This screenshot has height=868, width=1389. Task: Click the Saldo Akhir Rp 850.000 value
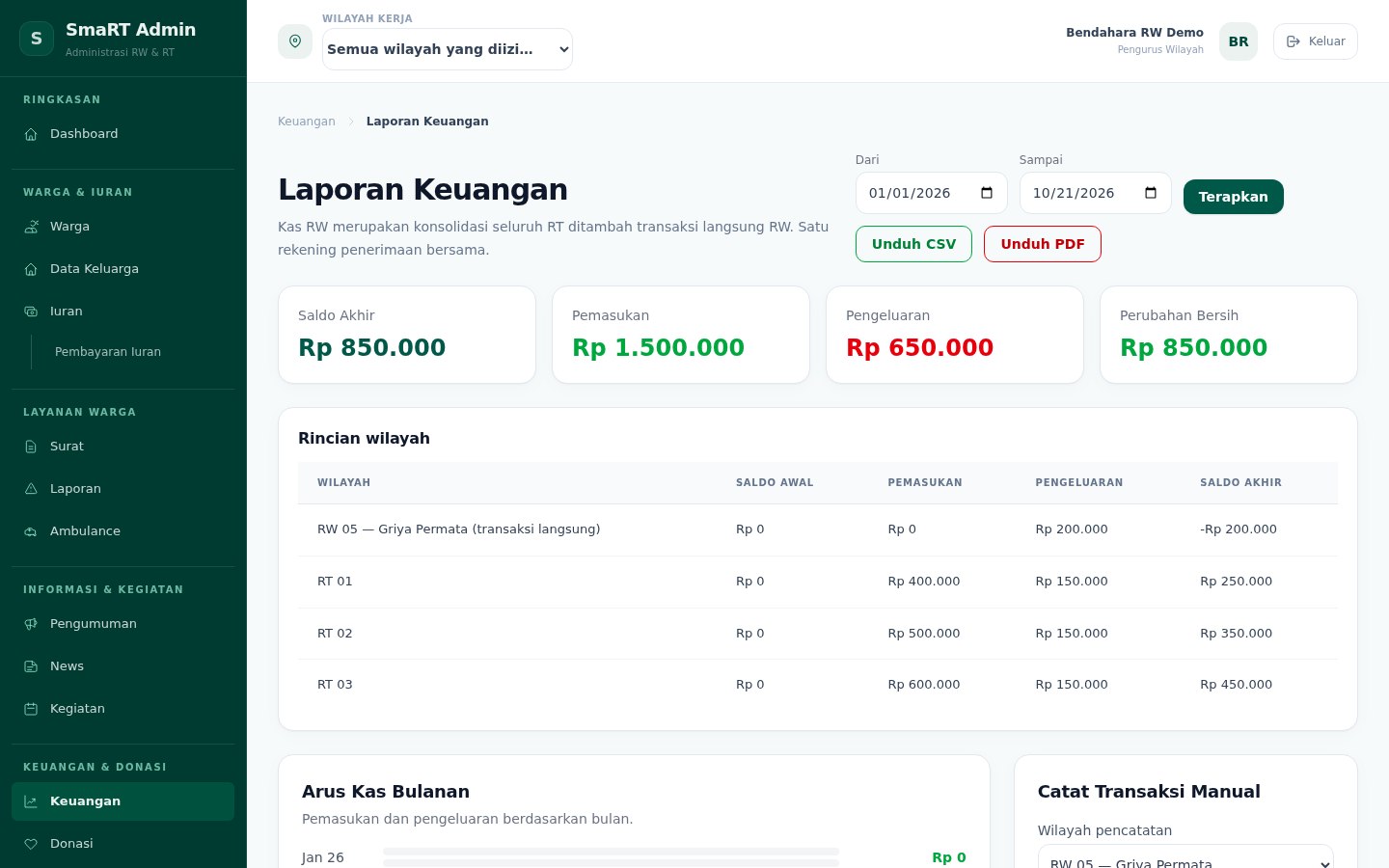pos(372,347)
